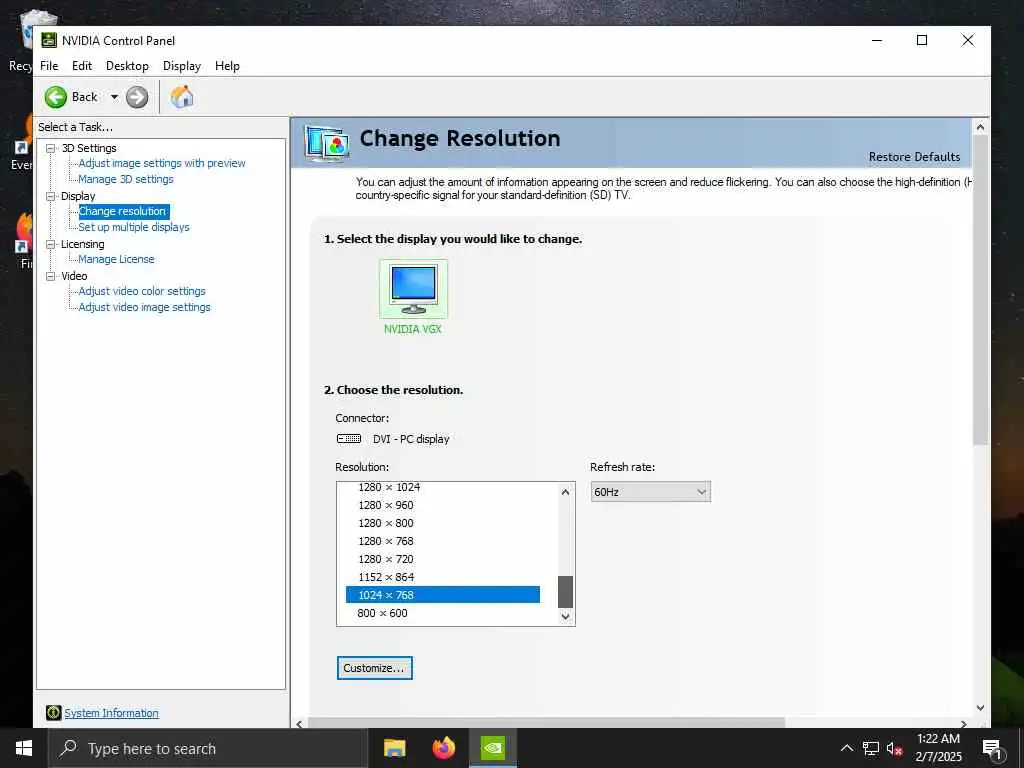Click the NVIDIA Control Panel title icon
Screen dimensions: 1024x768
pos(49,40)
